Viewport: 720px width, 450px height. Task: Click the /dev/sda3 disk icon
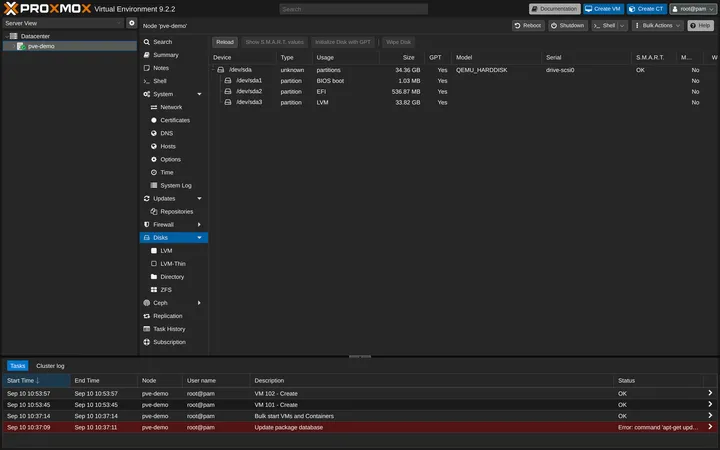pos(227,102)
